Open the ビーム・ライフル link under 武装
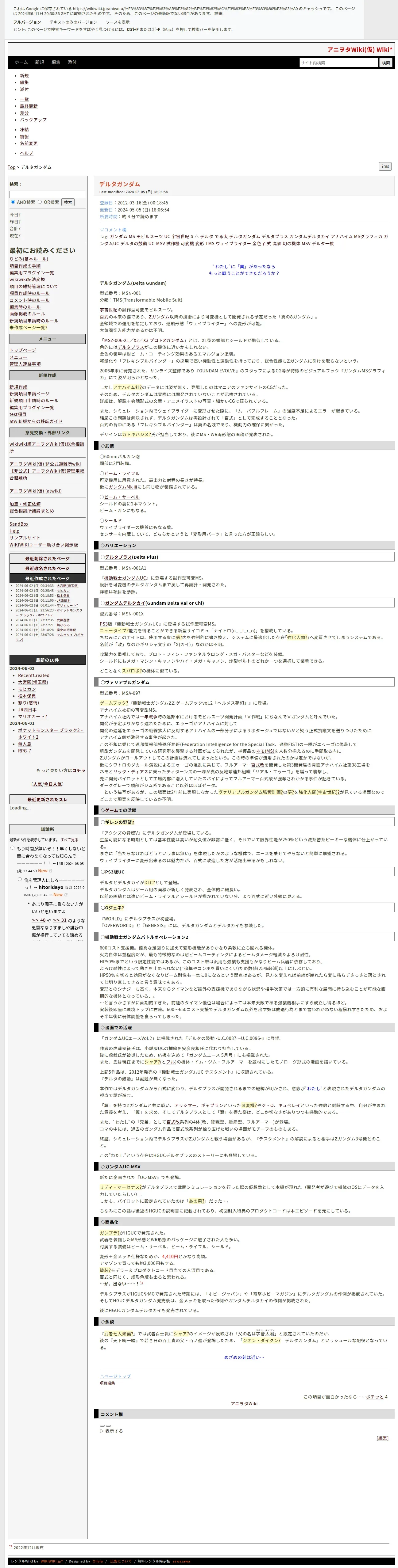The height and width of the screenshot is (1568, 398). click(x=122, y=474)
